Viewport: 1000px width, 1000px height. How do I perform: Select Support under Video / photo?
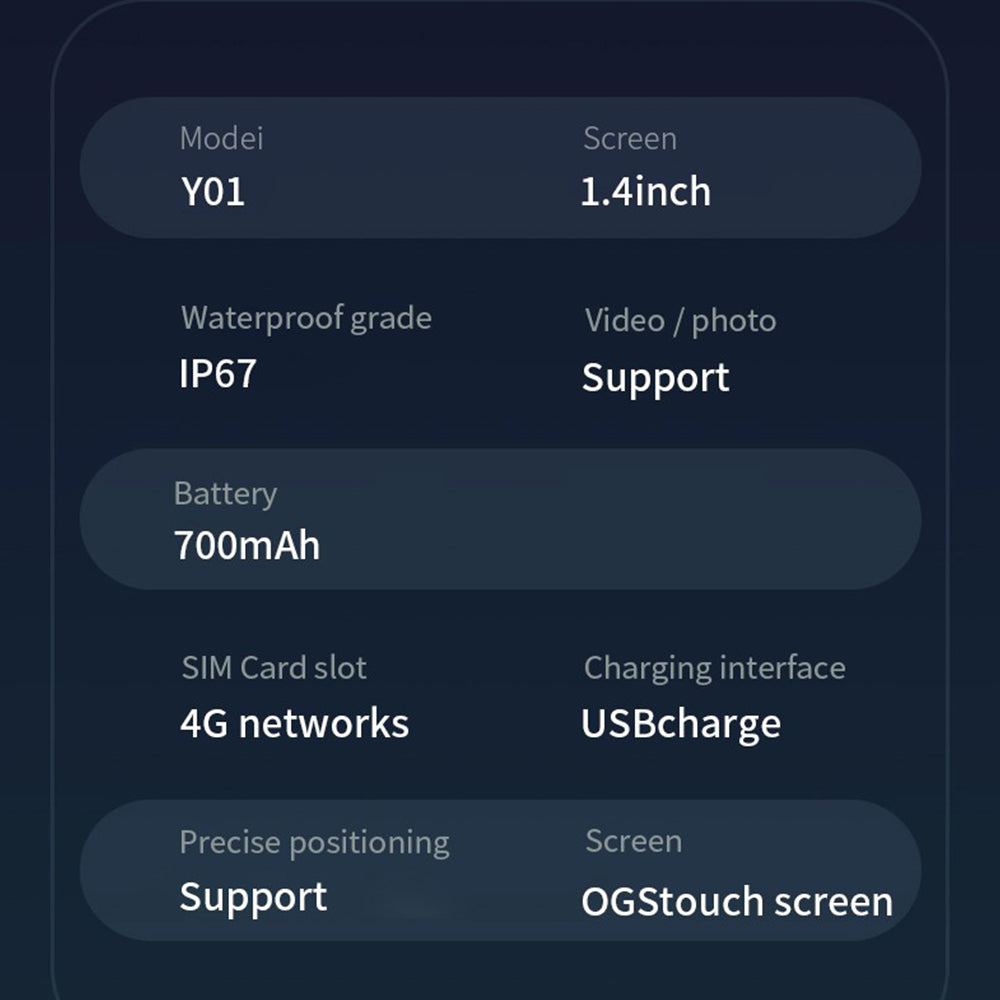[656, 377]
